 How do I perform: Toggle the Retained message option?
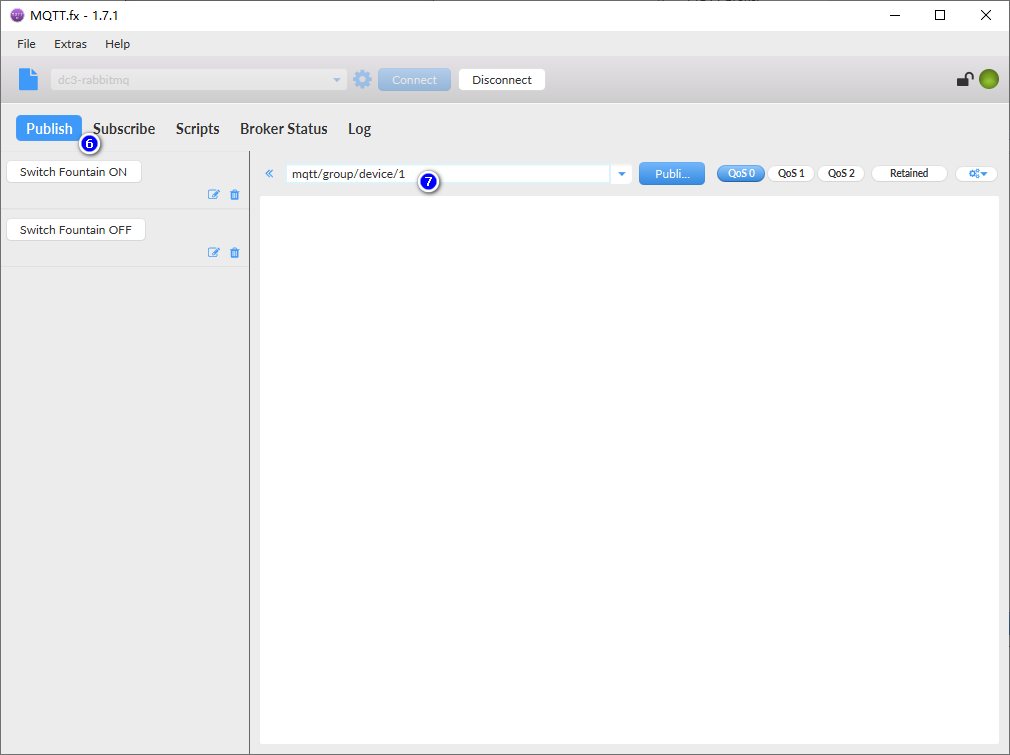pyautogui.click(x=908, y=173)
